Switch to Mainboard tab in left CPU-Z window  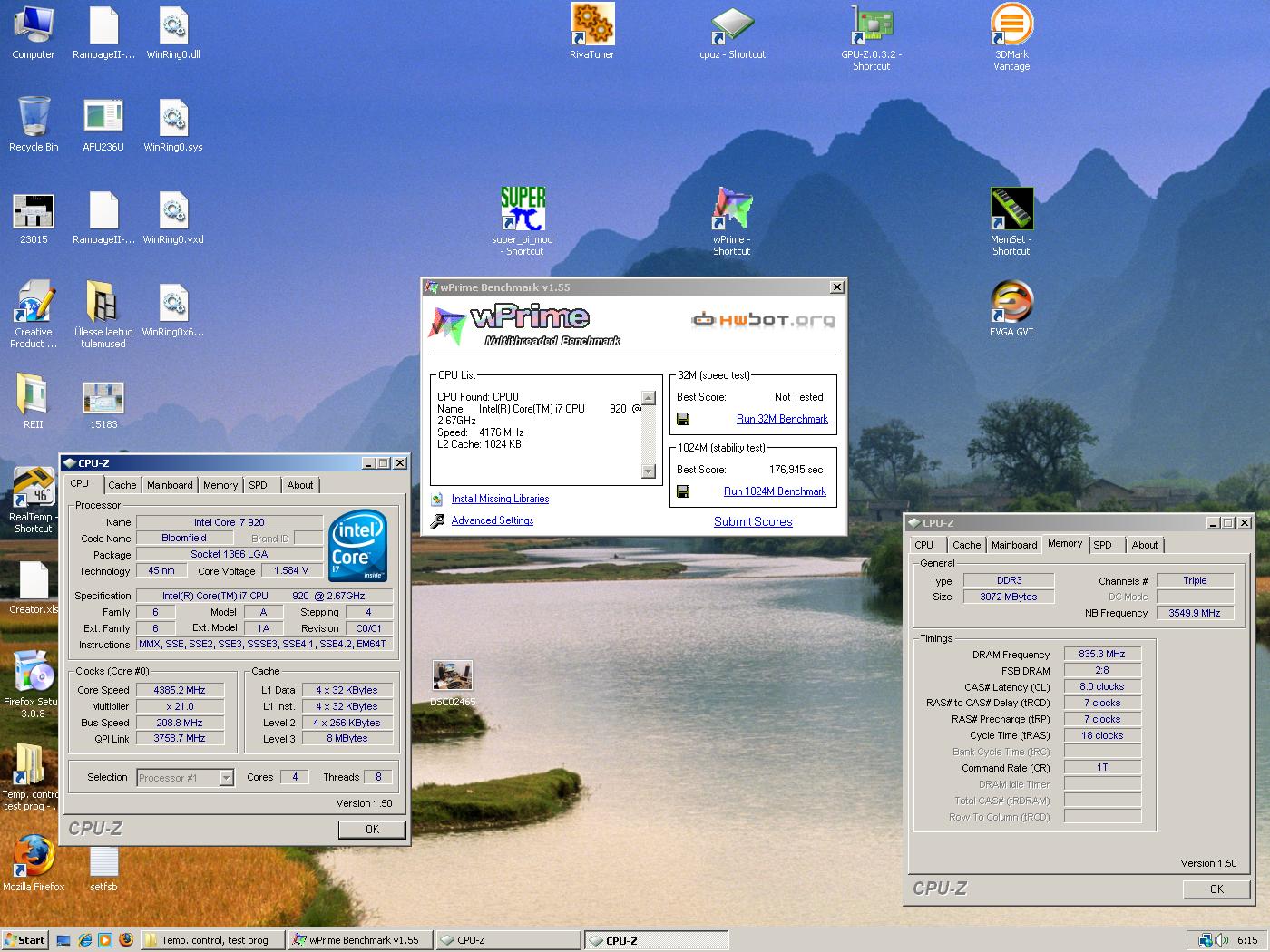tap(170, 485)
